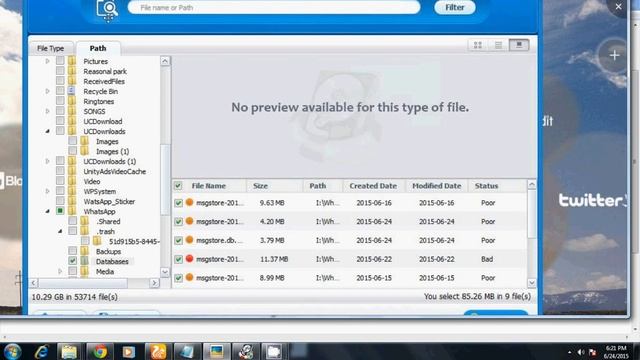This screenshot has height=360, width=640.
Task: Select the UnityAdsVideoCache folder
Action: click(115, 171)
